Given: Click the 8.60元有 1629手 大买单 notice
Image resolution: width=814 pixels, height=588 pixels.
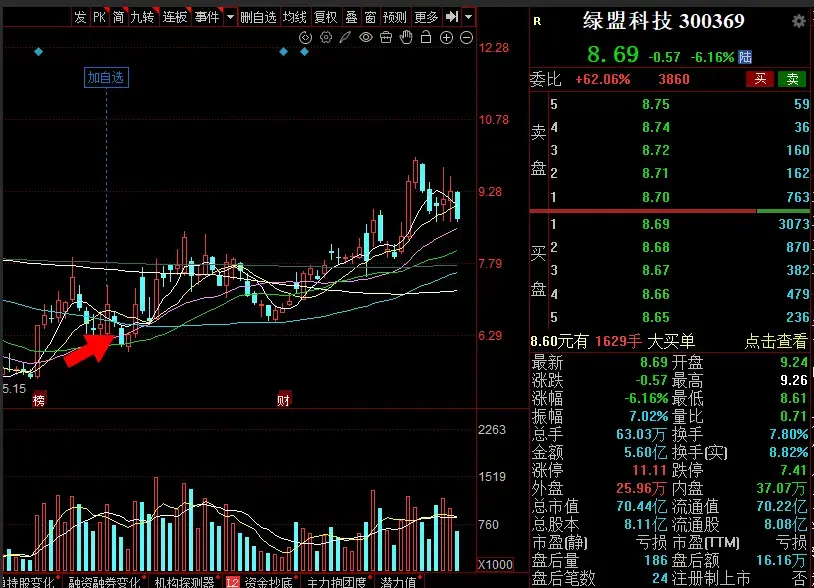Looking at the screenshot, I should pos(613,341).
